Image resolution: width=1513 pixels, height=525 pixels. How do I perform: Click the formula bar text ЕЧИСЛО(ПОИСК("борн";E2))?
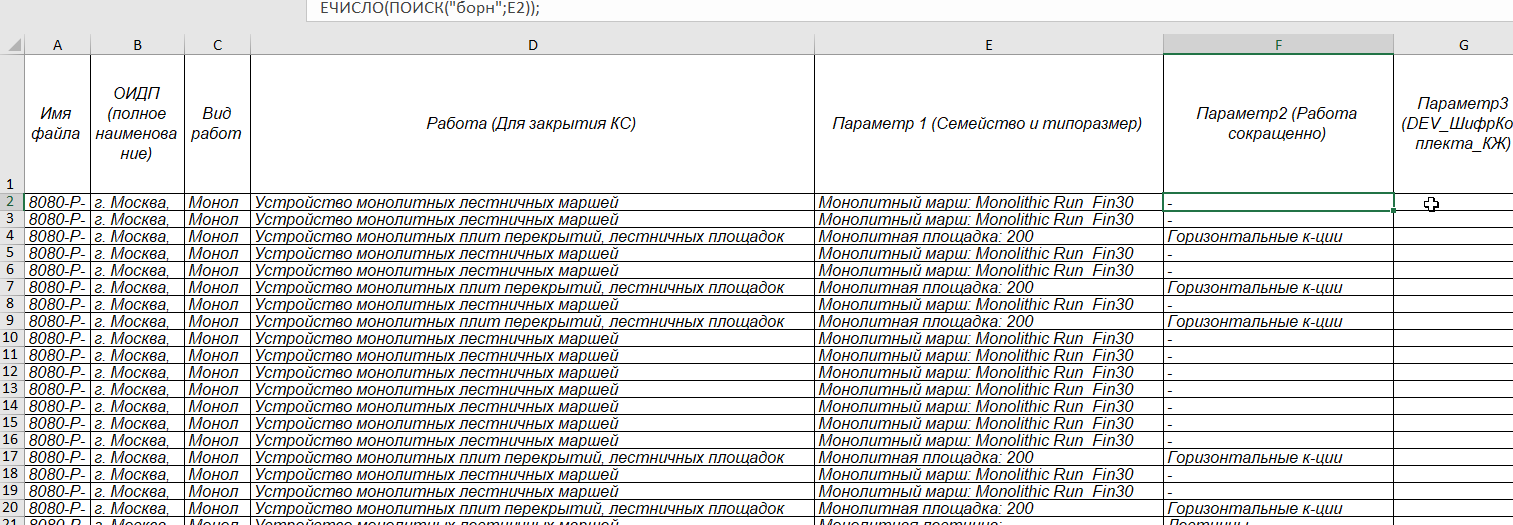(x=429, y=8)
